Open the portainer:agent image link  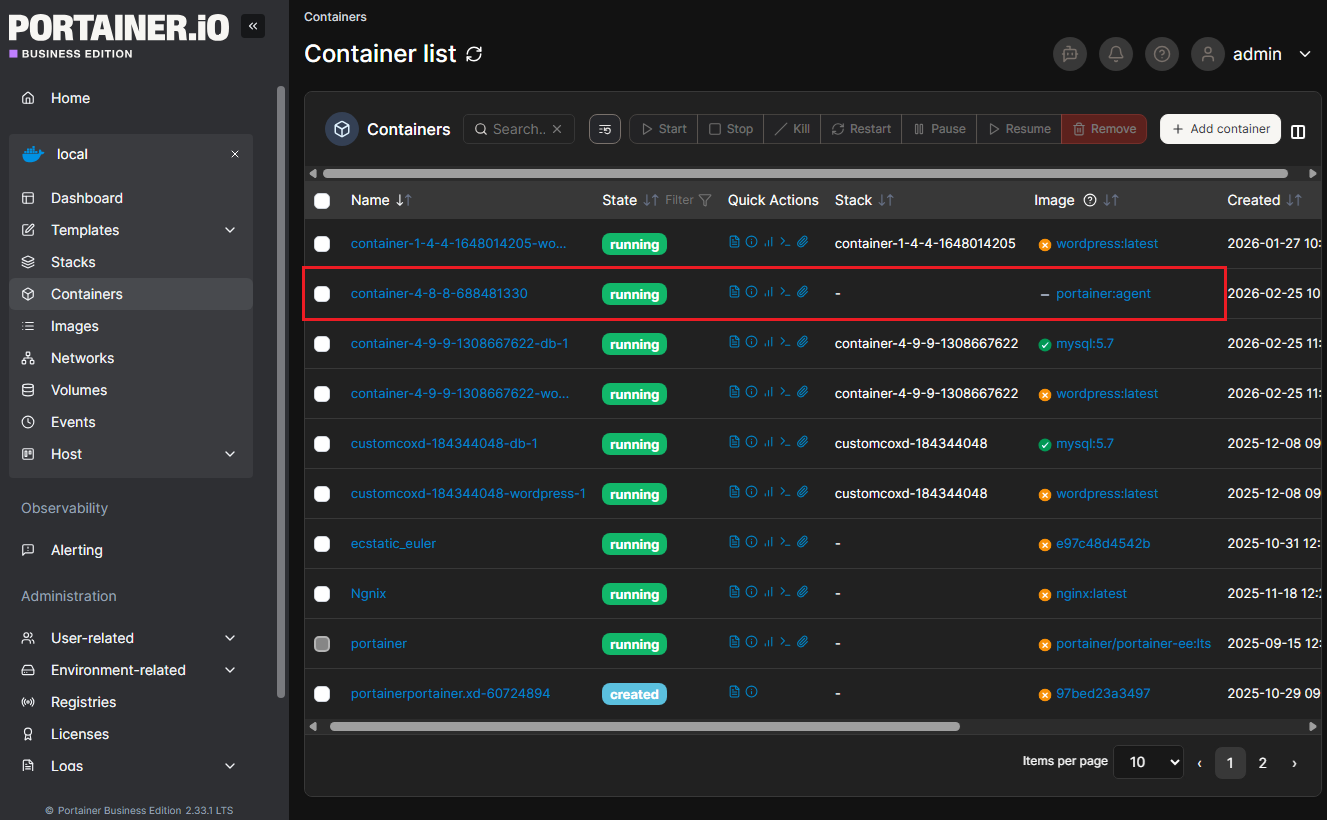[1103, 294]
